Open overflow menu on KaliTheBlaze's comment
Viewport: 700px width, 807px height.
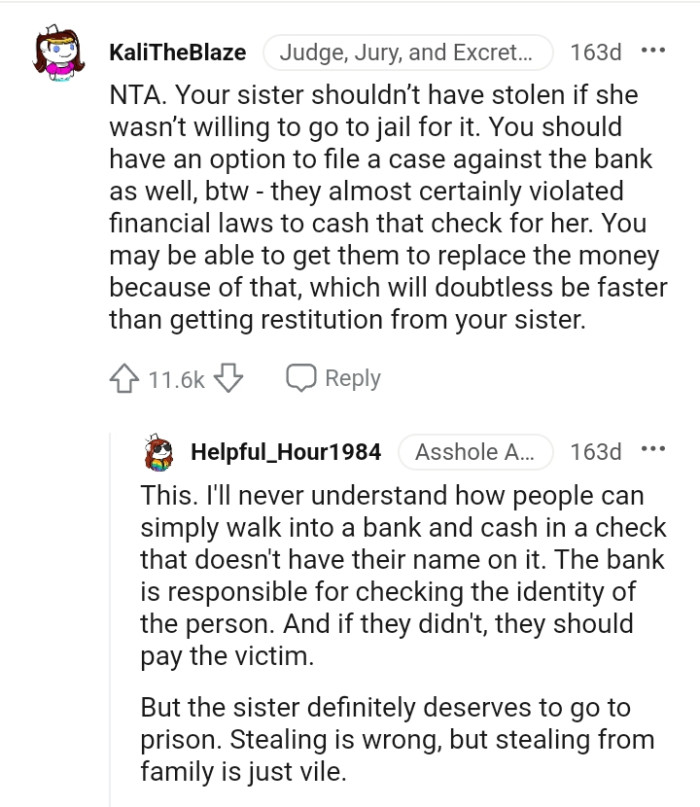(x=653, y=51)
